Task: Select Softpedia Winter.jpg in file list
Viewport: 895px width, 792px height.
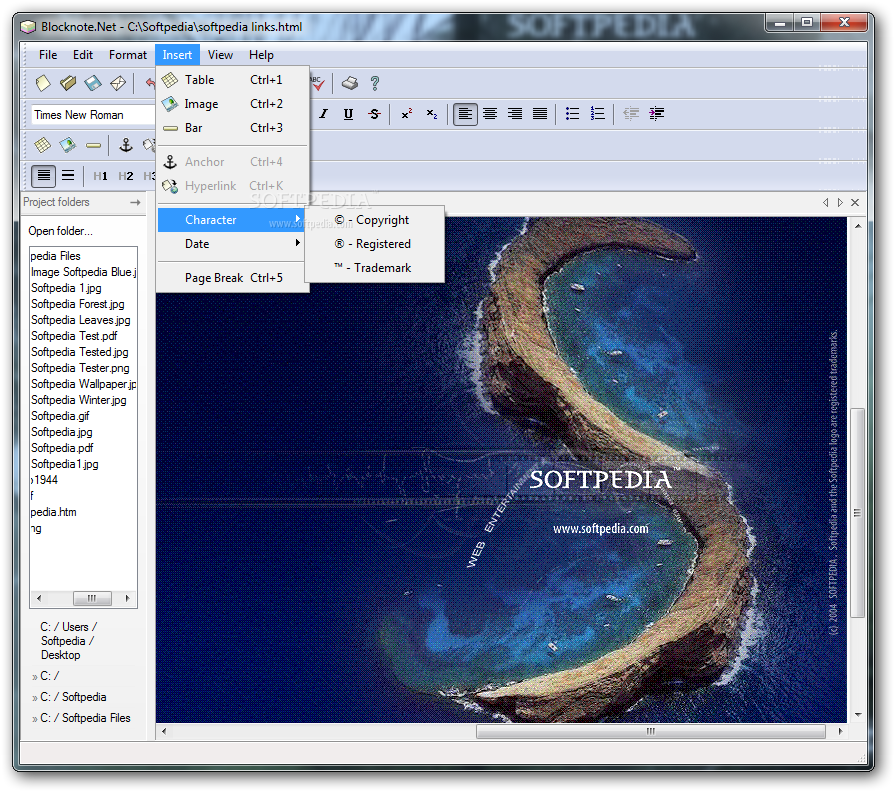Action: click(79, 400)
